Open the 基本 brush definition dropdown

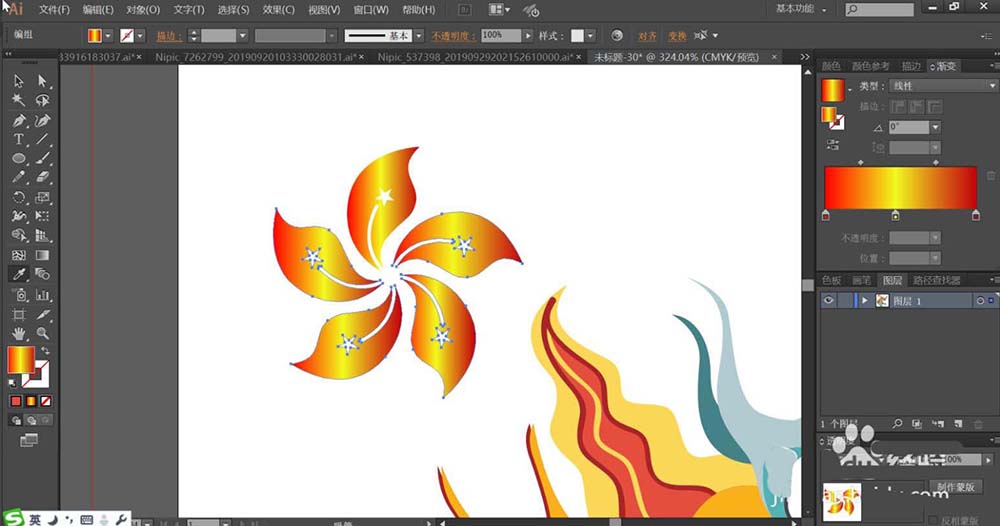419,36
